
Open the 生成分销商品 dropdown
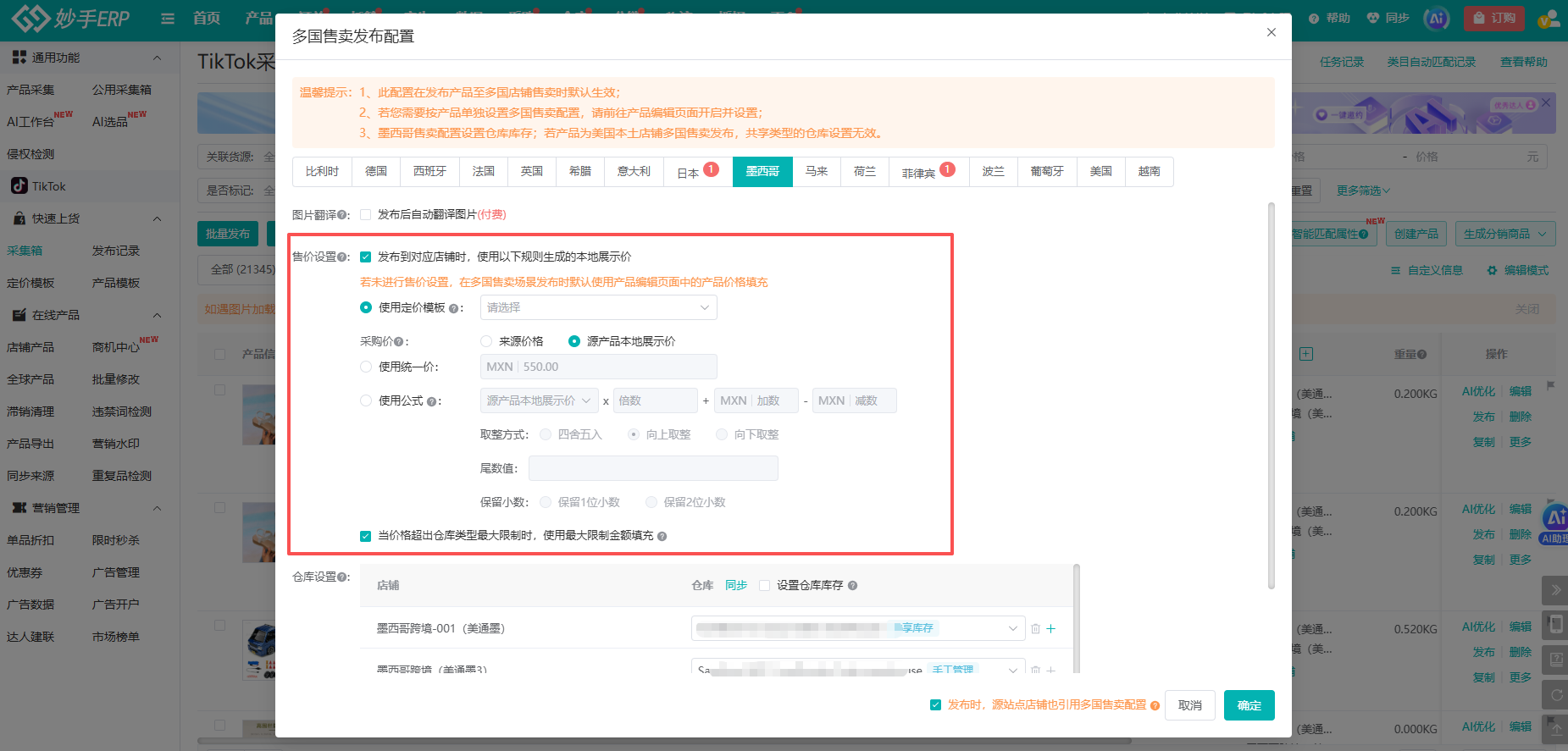1504,234
